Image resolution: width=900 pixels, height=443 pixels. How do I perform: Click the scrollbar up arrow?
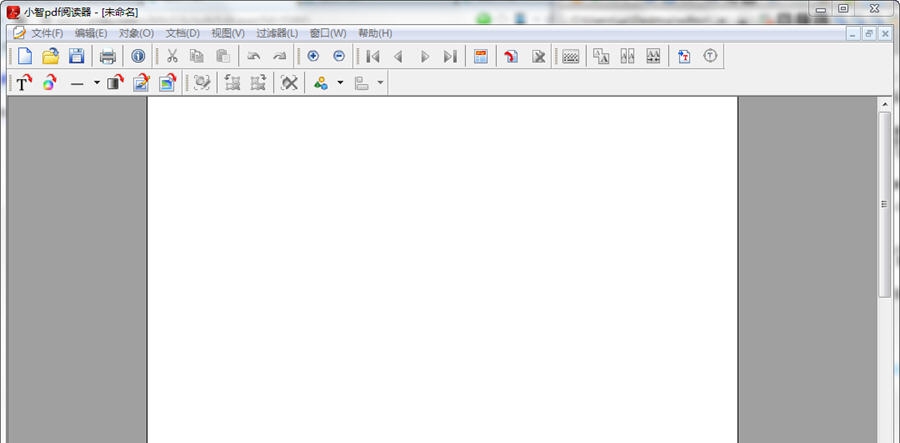[884, 104]
